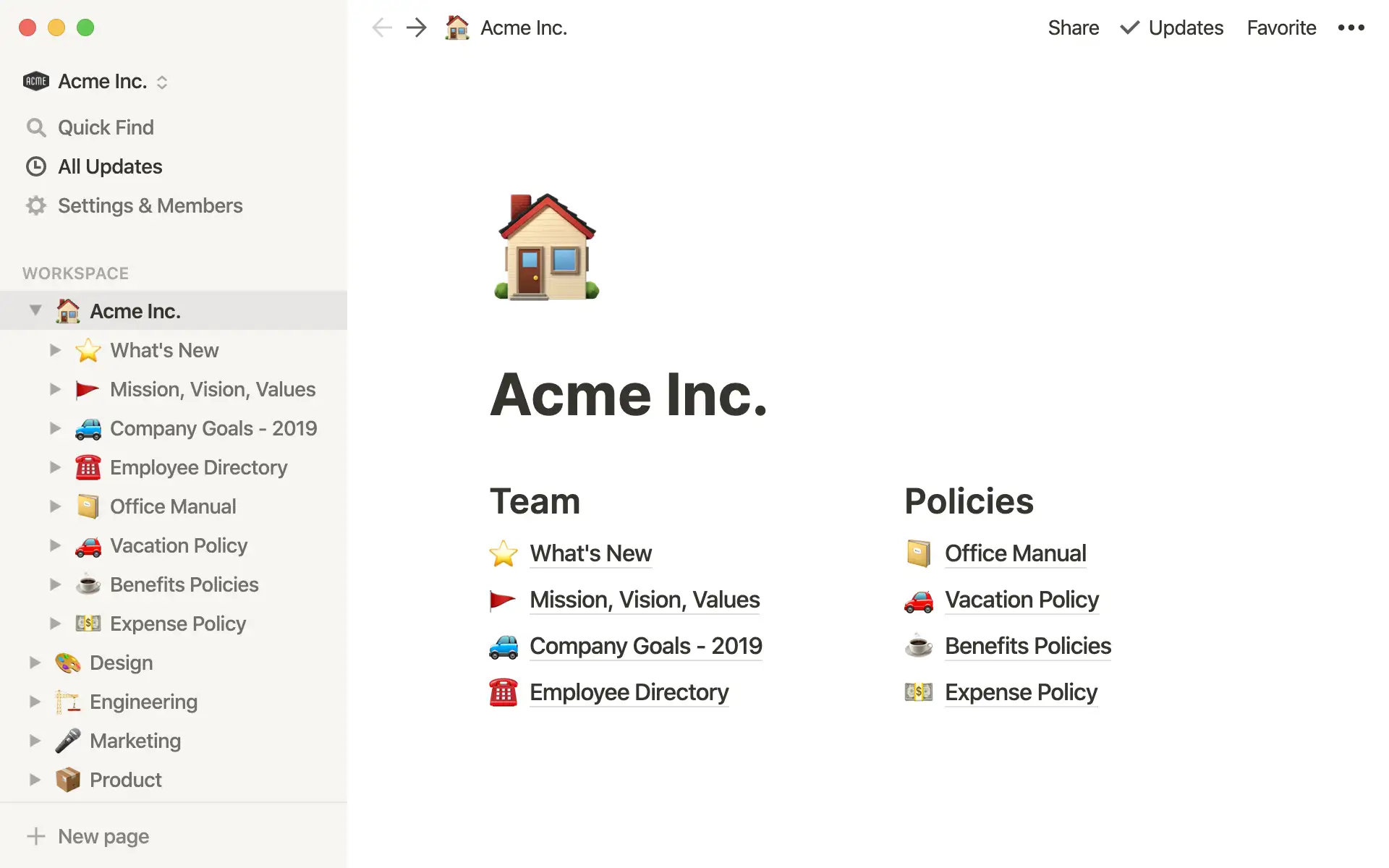This screenshot has width=1389, height=868.
Task: Open Quick Find search
Action: [x=105, y=127]
